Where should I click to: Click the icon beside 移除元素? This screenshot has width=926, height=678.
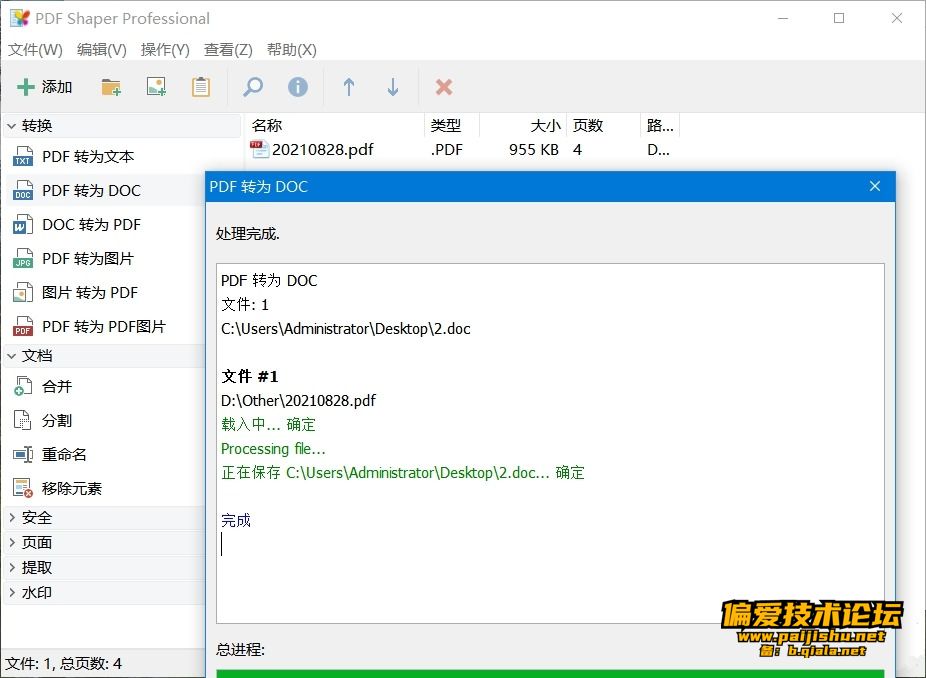coord(23,488)
